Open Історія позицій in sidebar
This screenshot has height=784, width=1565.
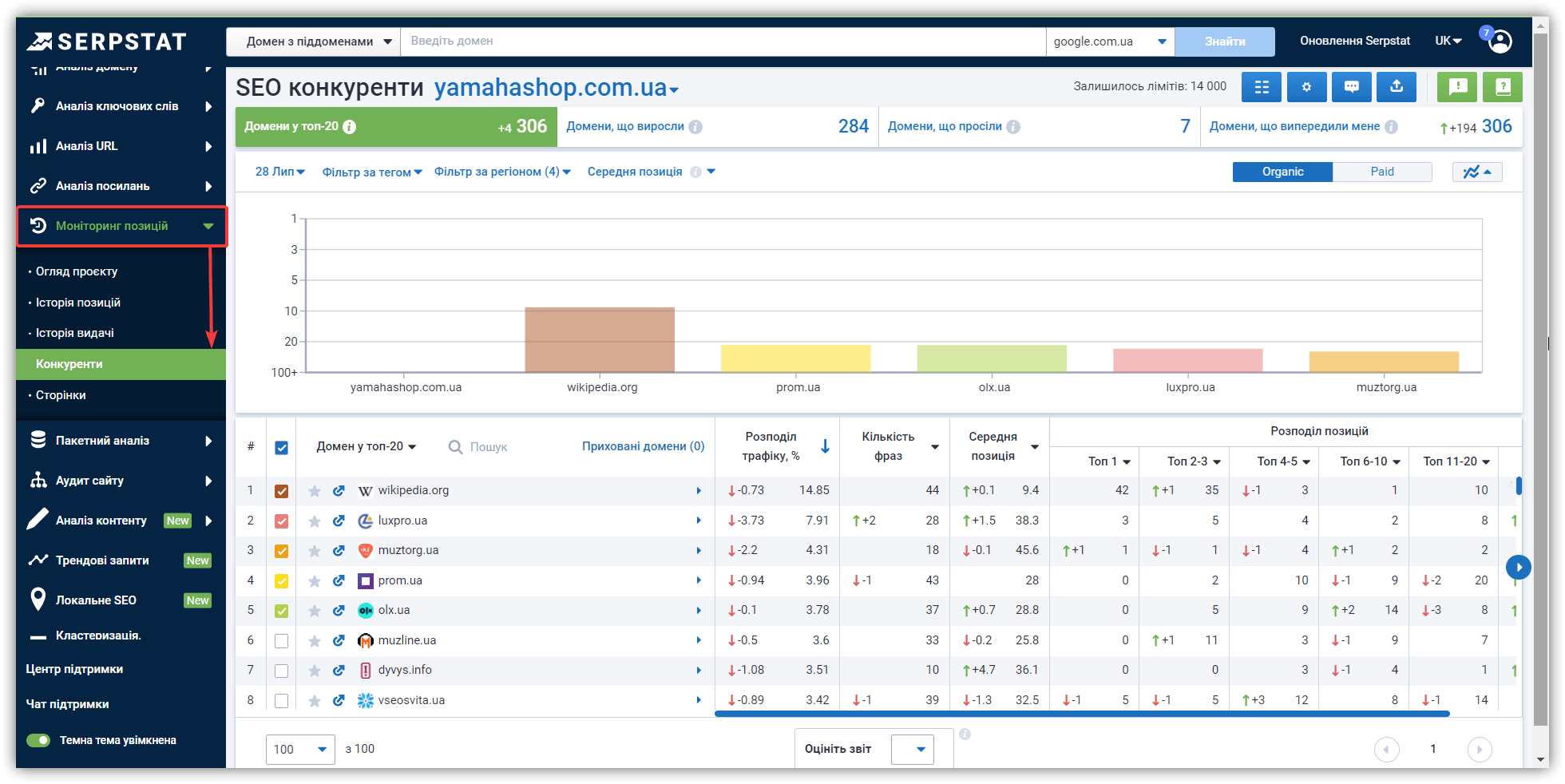click(x=78, y=303)
